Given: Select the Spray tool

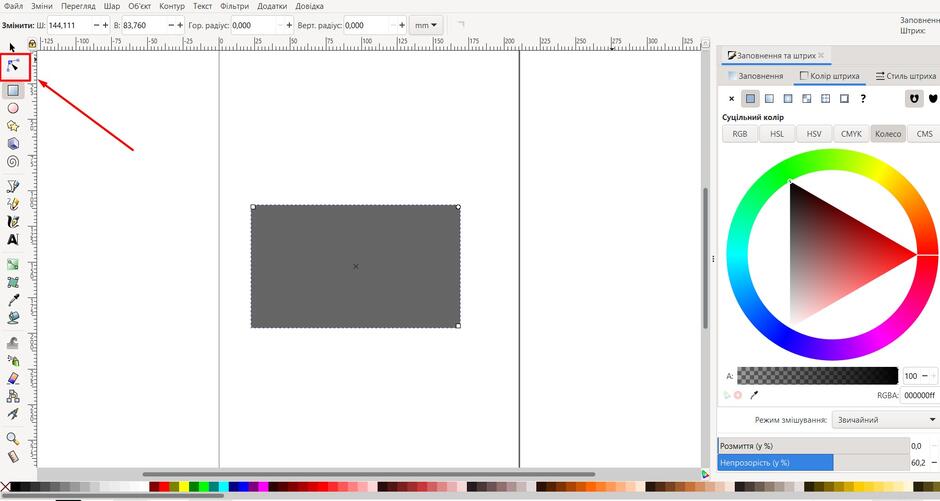Looking at the screenshot, I should pos(13,361).
